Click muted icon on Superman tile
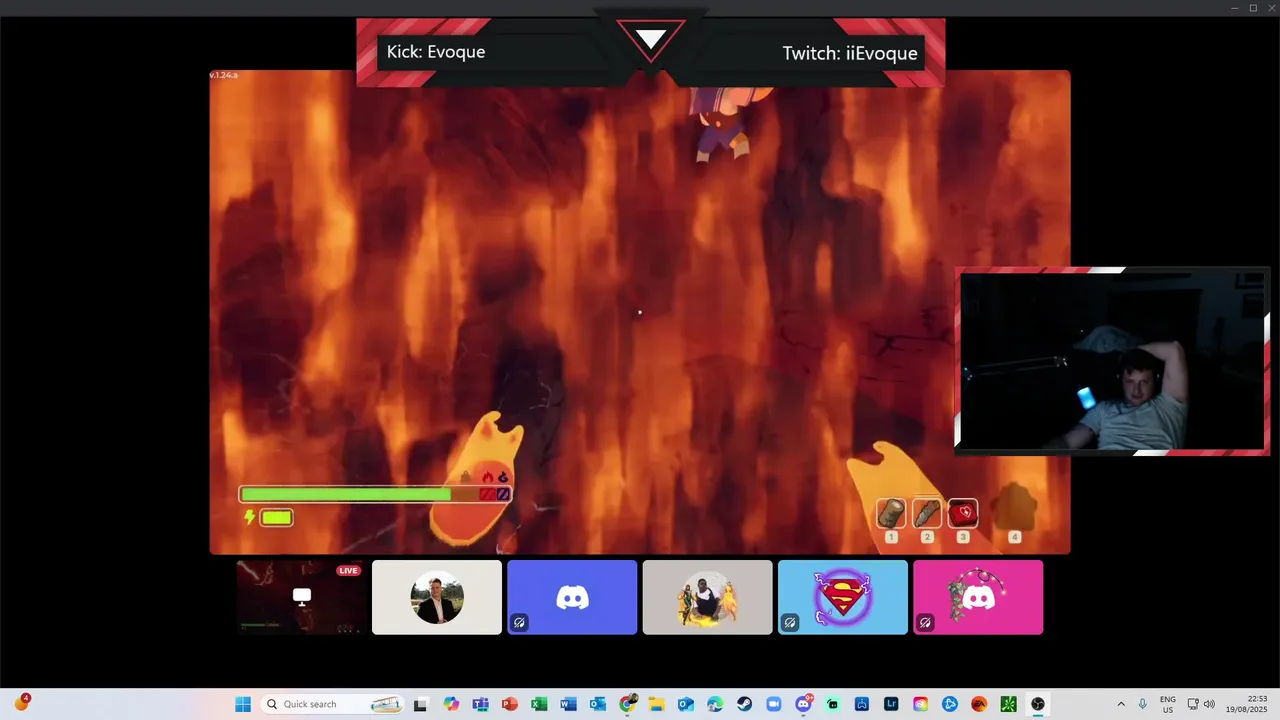Screen dimensions: 1280x720 coord(790,622)
